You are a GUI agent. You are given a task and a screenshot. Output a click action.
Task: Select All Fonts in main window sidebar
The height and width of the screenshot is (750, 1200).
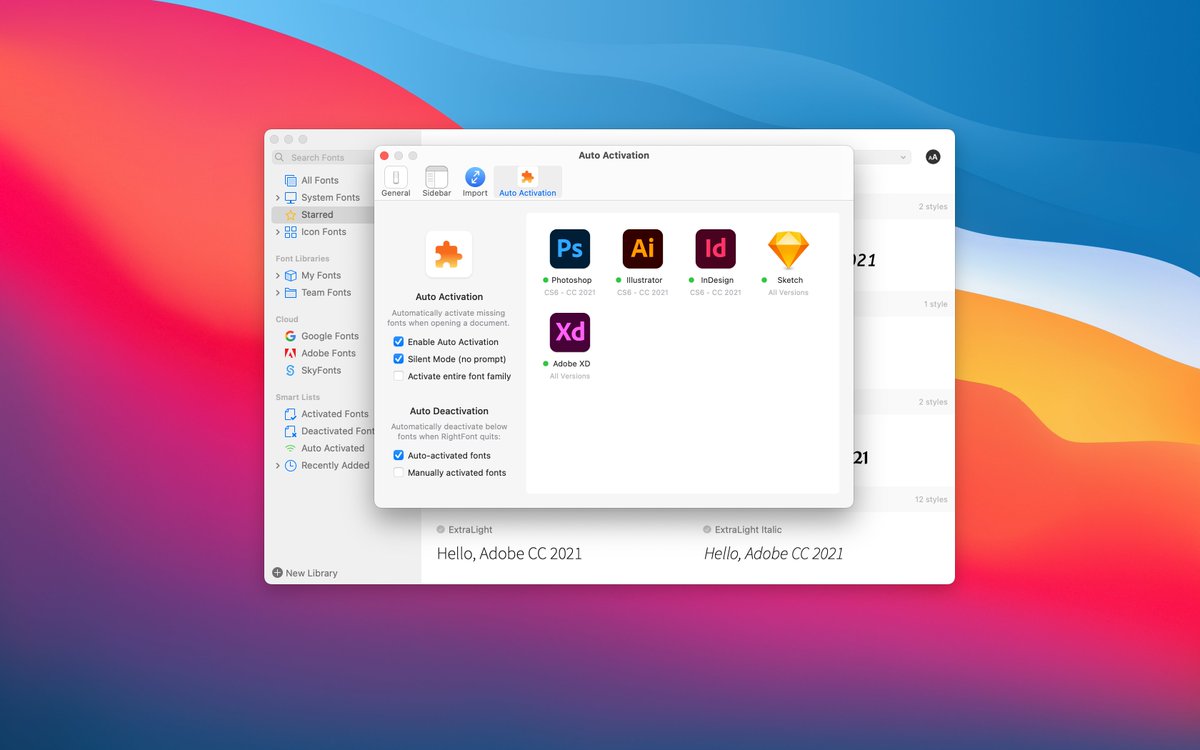[320, 180]
